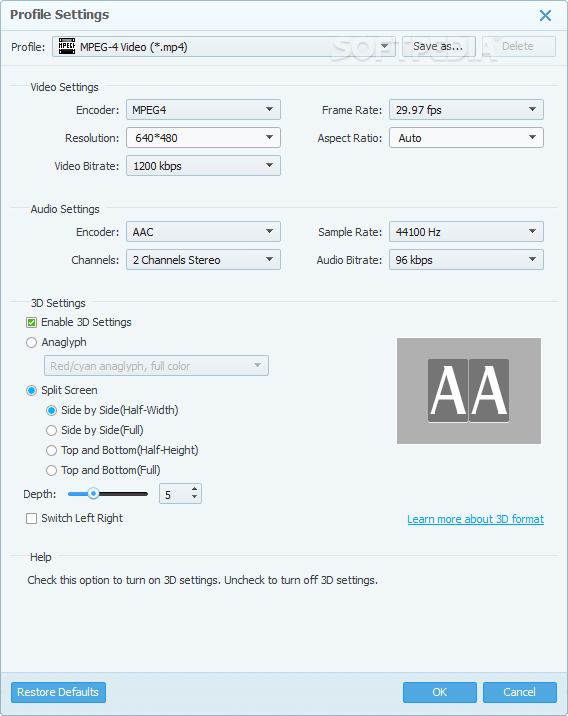Open the Profile dropdown MPEG-4 Video
This screenshot has height=716, width=568.
tap(223, 47)
